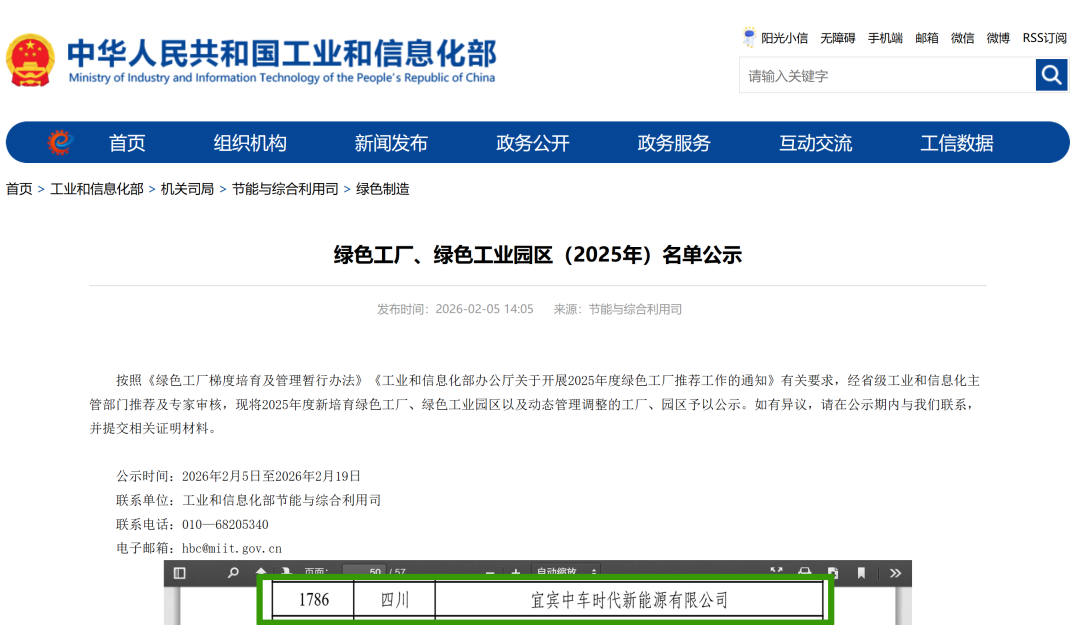
Task: Click the PDF page number field
Action: [364, 573]
